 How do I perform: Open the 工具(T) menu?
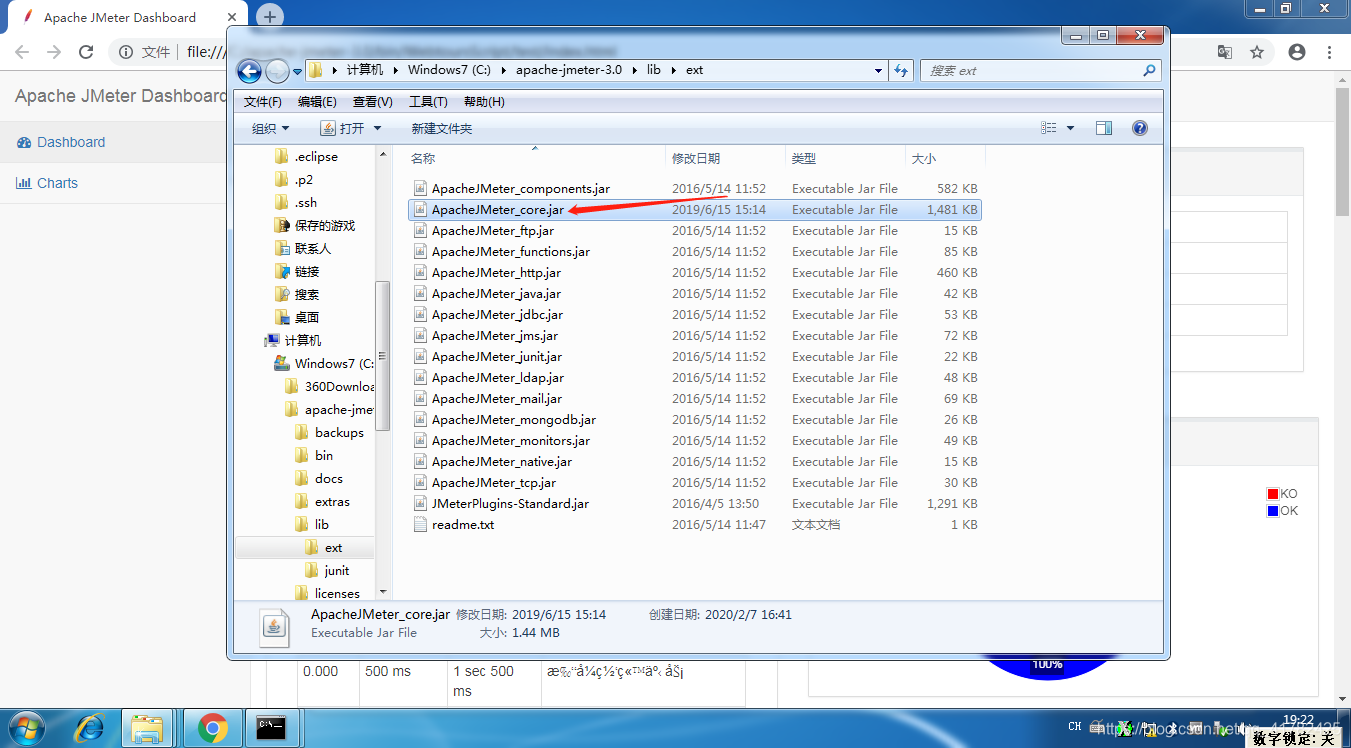pos(428,102)
